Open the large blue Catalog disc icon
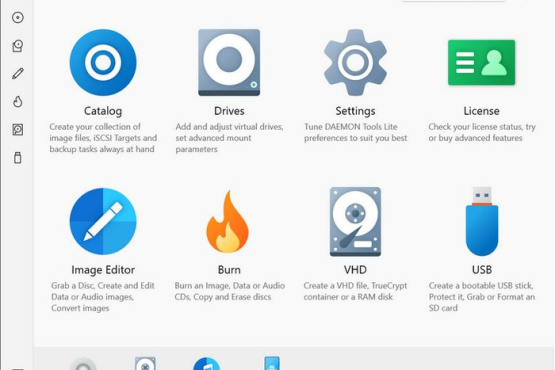The width and height of the screenshot is (555, 370). coord(103,62)
